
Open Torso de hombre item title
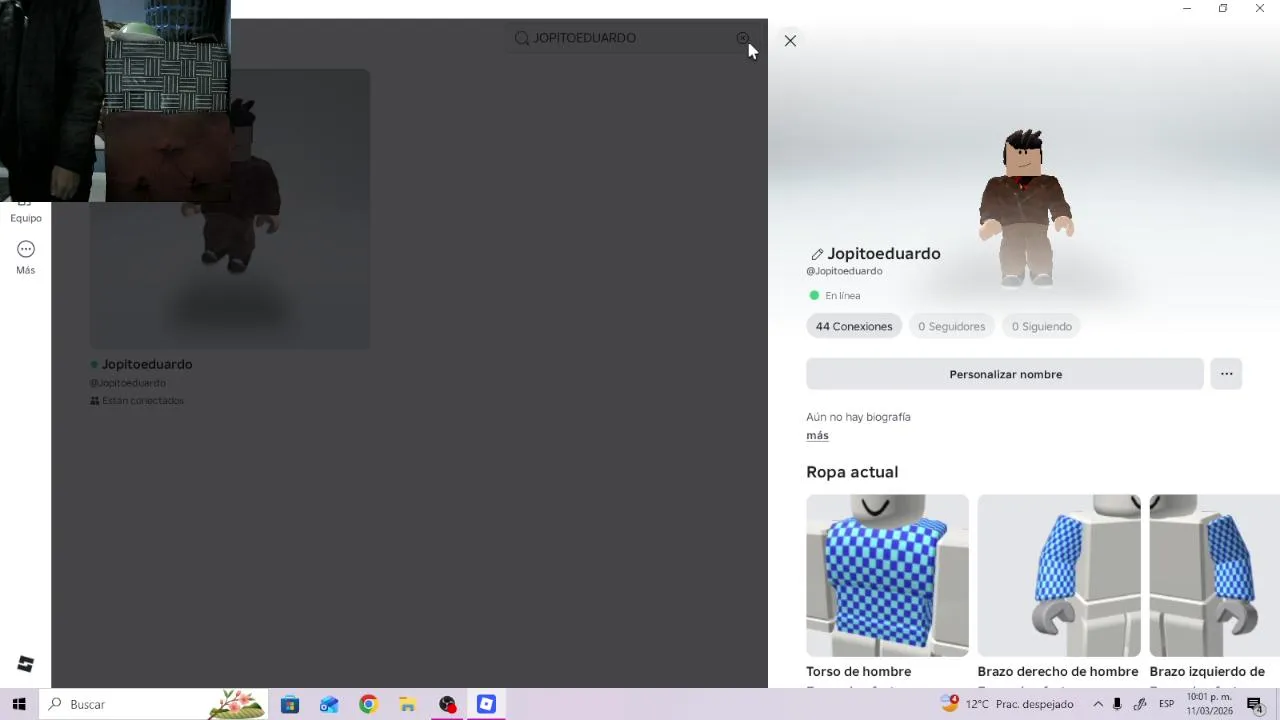[859, 672]
